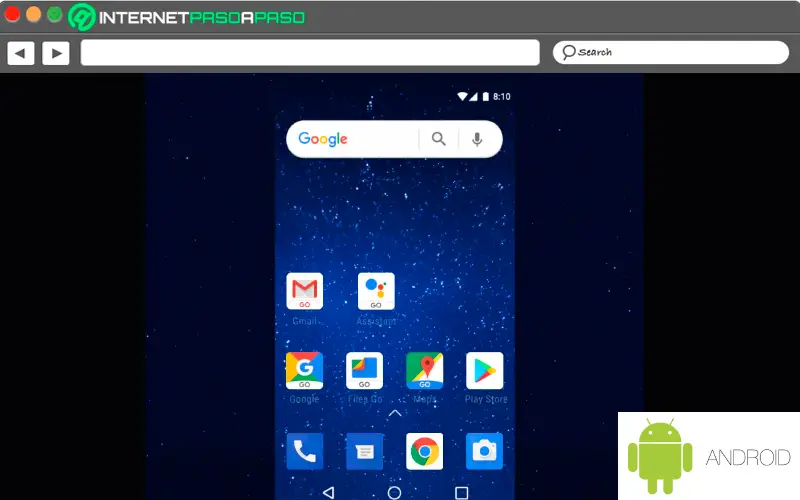Tap the Android home circle button

(x=394, y=492)
